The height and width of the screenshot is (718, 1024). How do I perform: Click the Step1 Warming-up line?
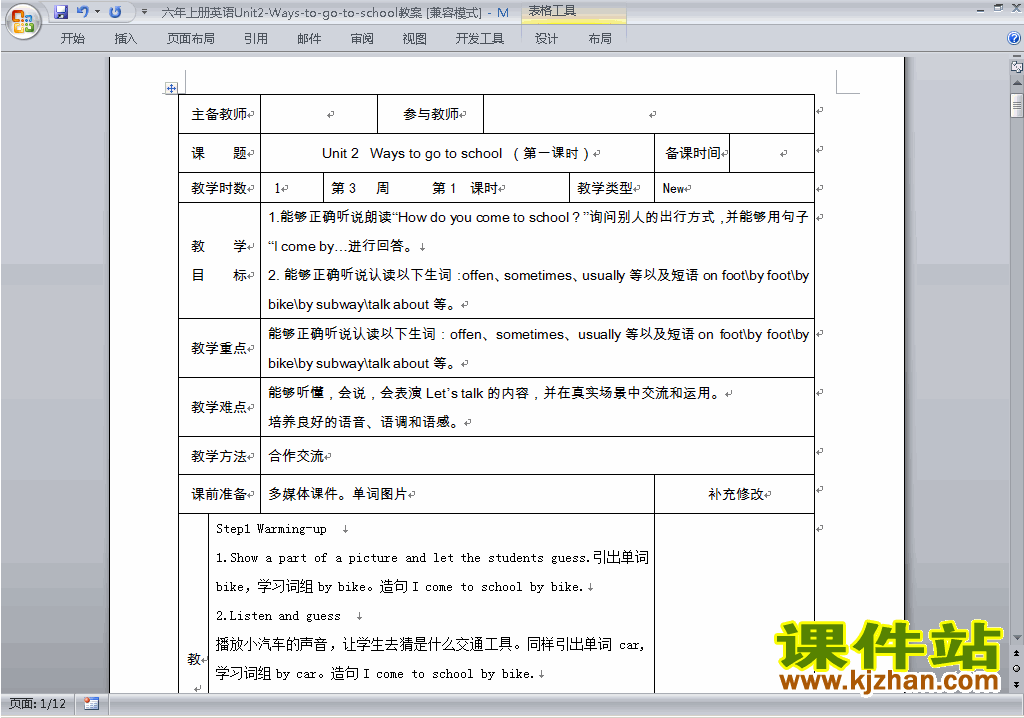271,529
